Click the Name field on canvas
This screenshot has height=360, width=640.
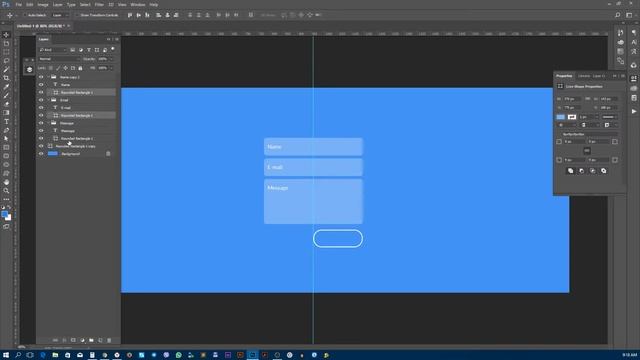click(313, 147)
